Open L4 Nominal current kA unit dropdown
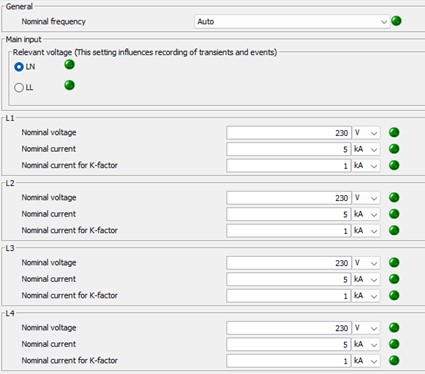The height and width of the screenshot is (374, 425). 366,344
